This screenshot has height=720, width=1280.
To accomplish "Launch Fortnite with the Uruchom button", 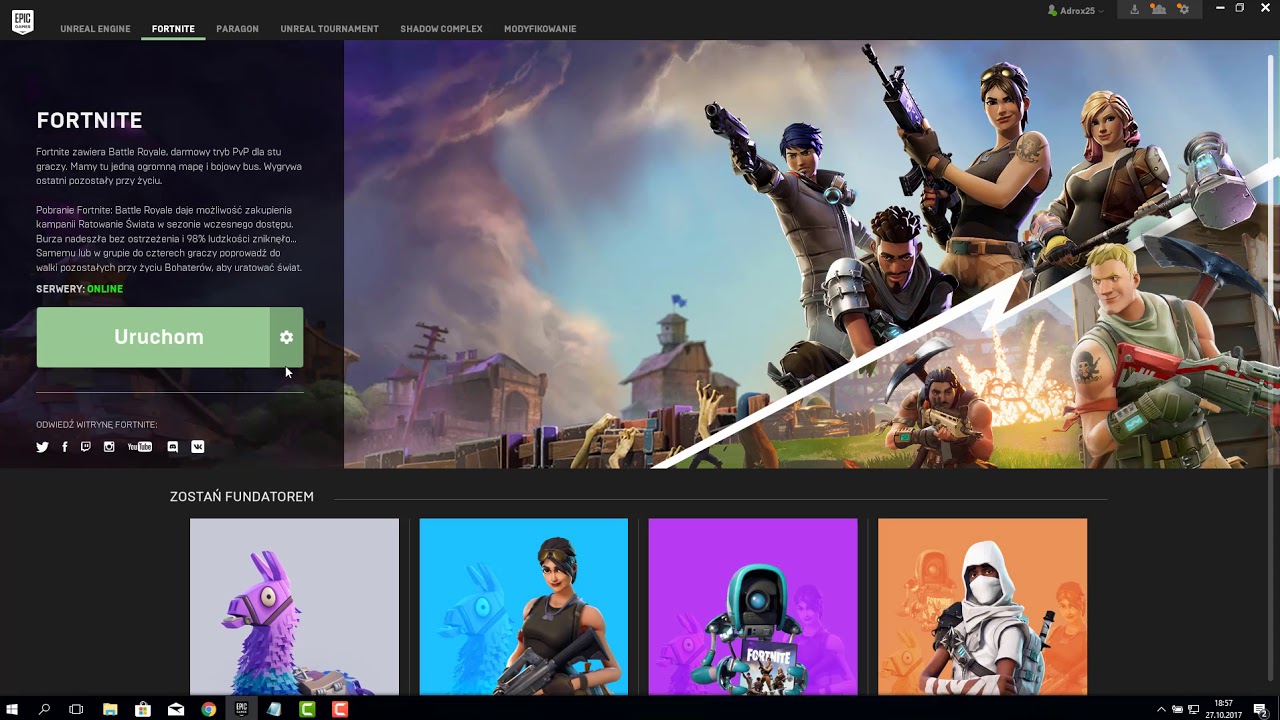I will 153,337.
